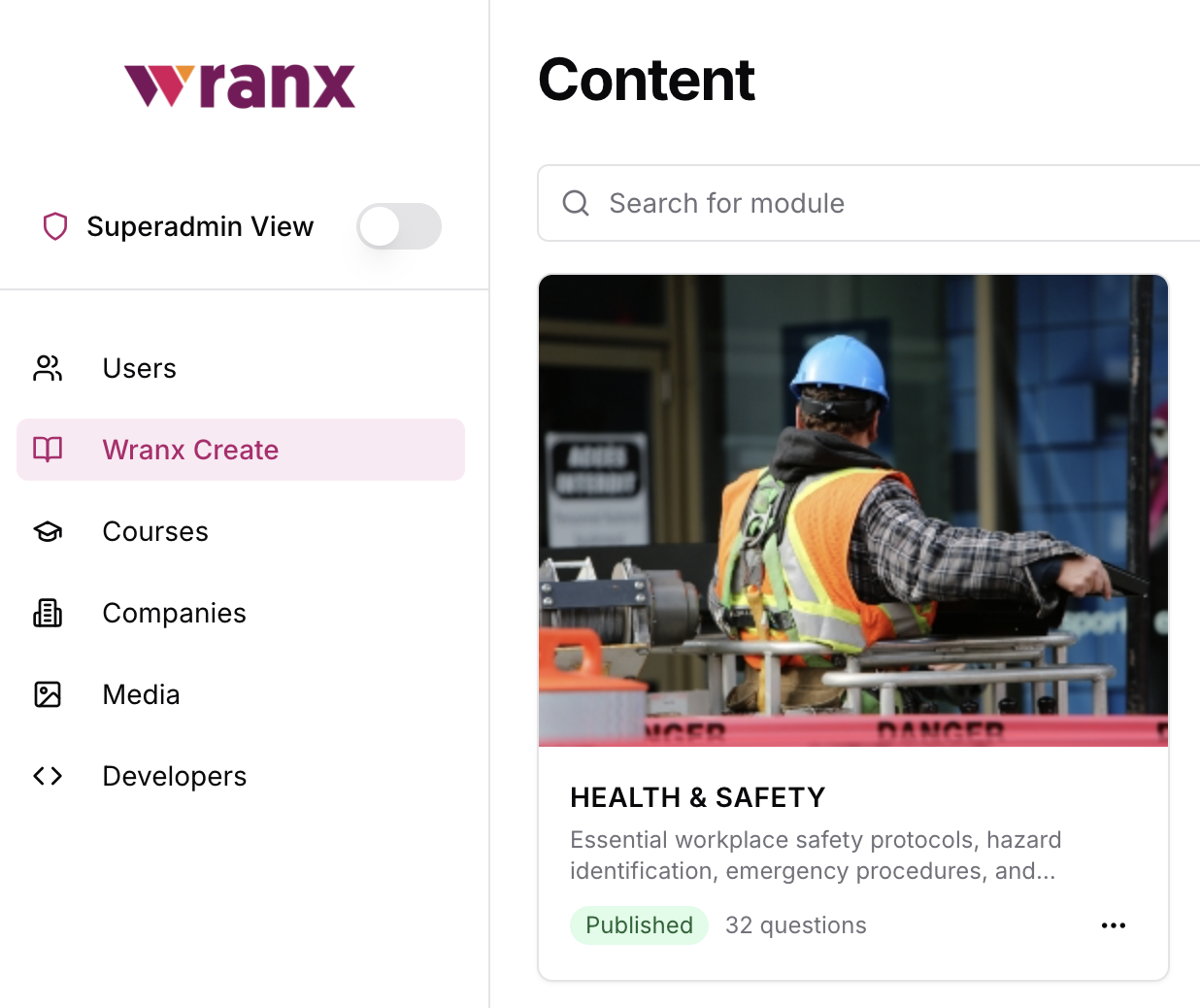
Task: Open the Developers section
Action: point(241,776)
